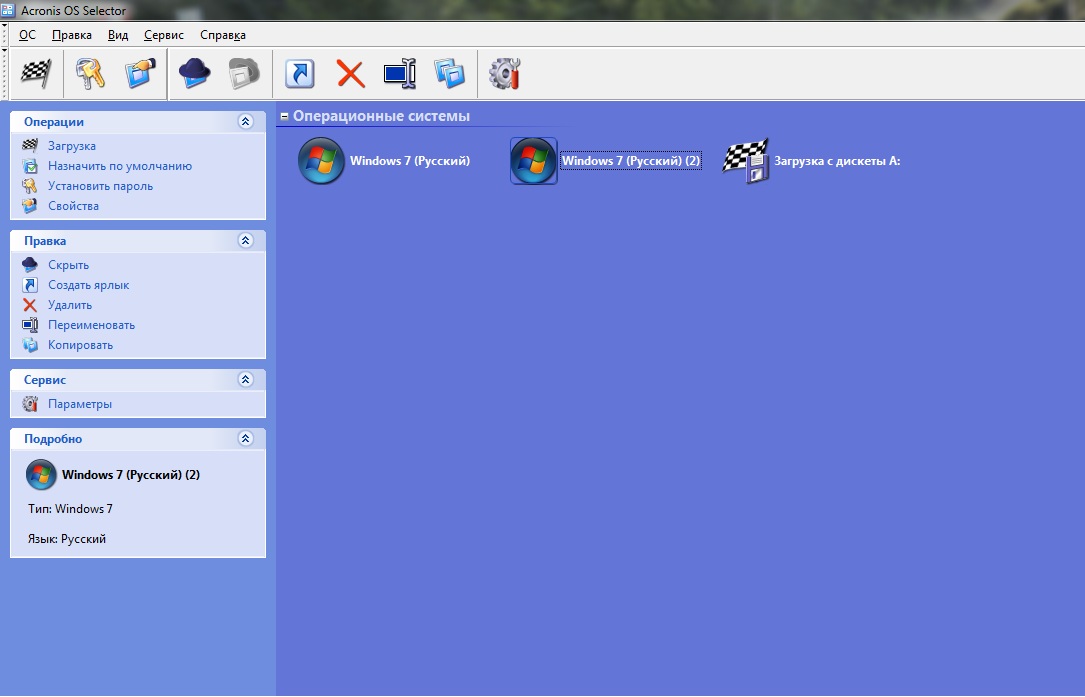Click the Свойства link
Screen dimensions: 1085x697
coord(73,206)
